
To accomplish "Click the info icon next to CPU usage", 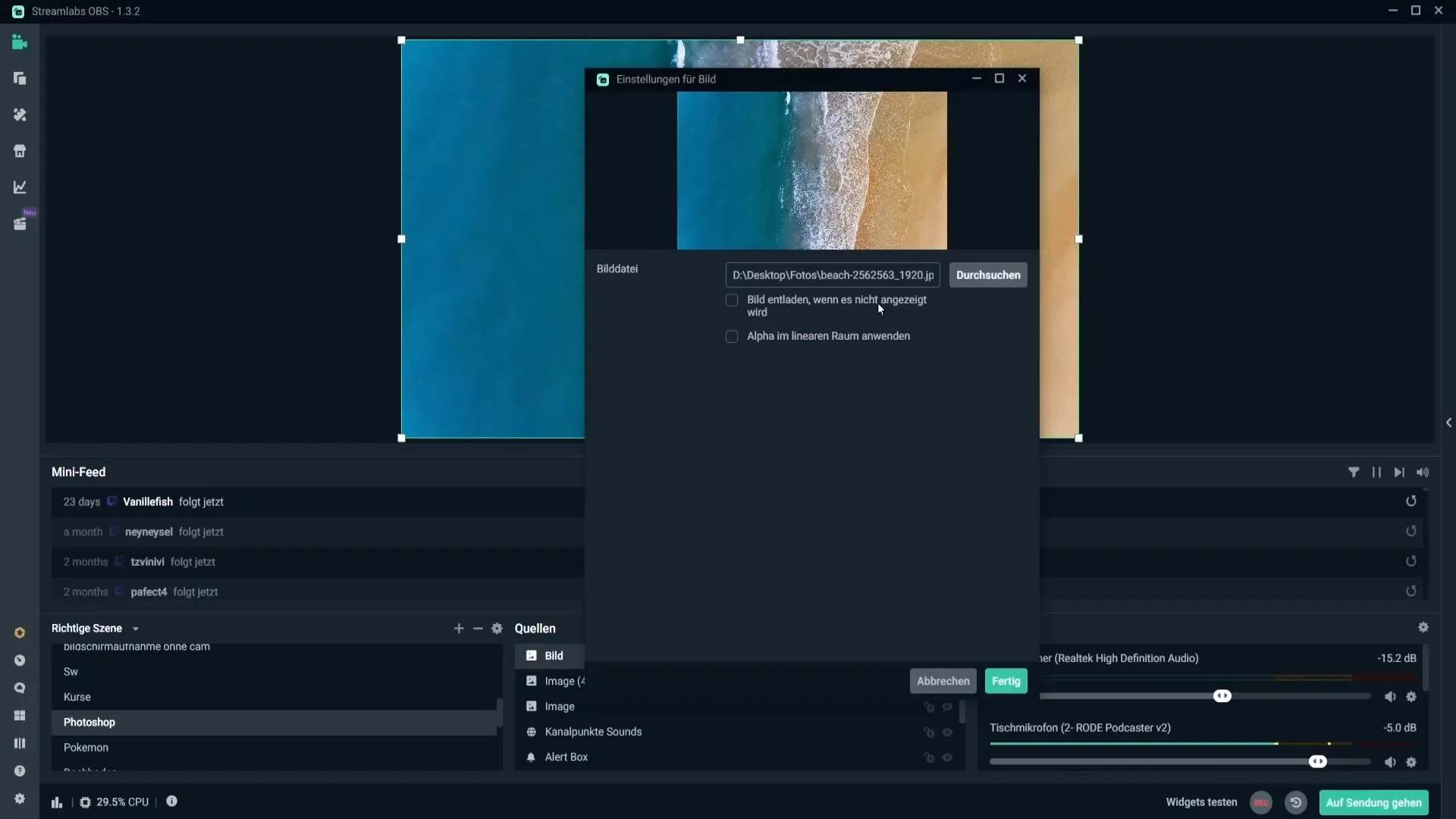I will [172, 802].
